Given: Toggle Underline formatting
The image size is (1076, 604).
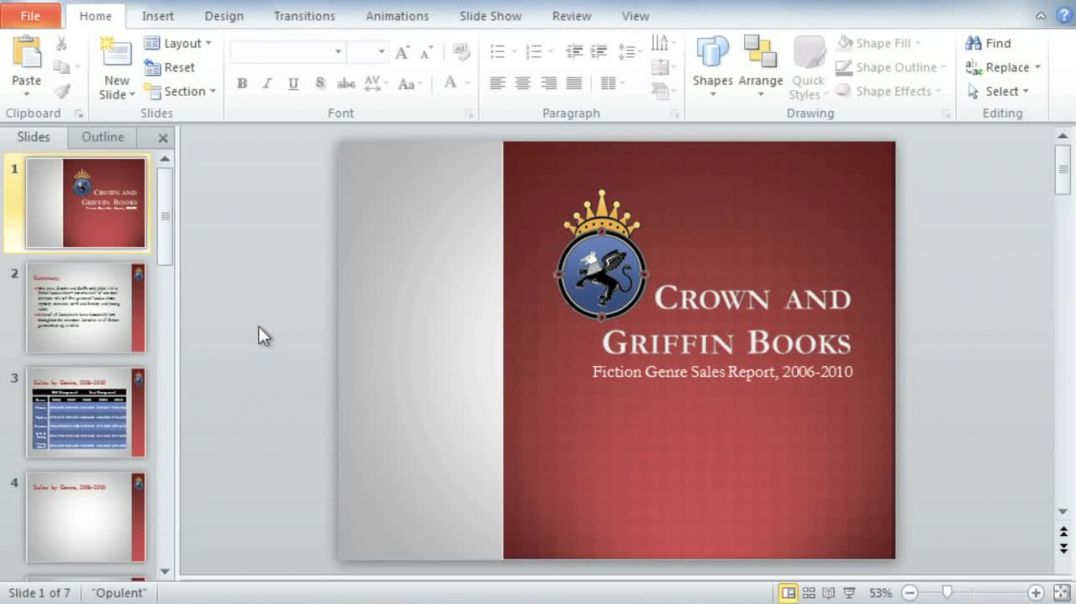Looking at the screenshot, I should (x=293, y=84).
